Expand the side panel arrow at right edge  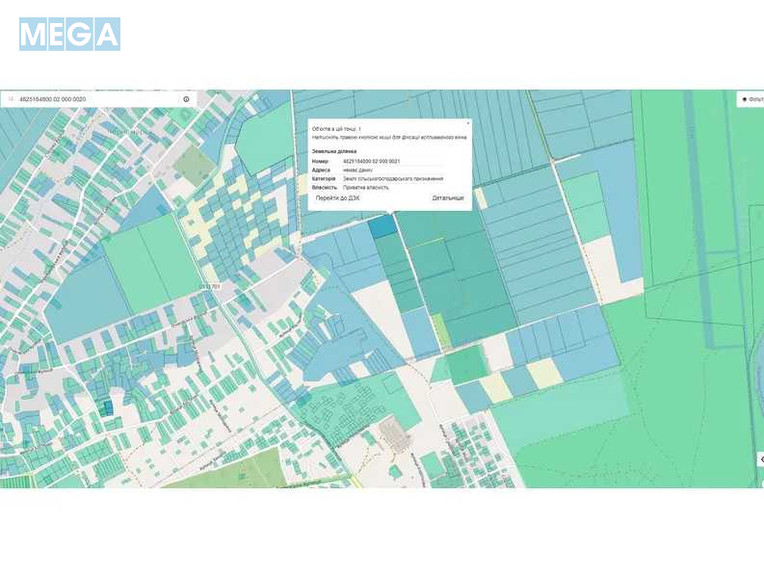point(759,459)
